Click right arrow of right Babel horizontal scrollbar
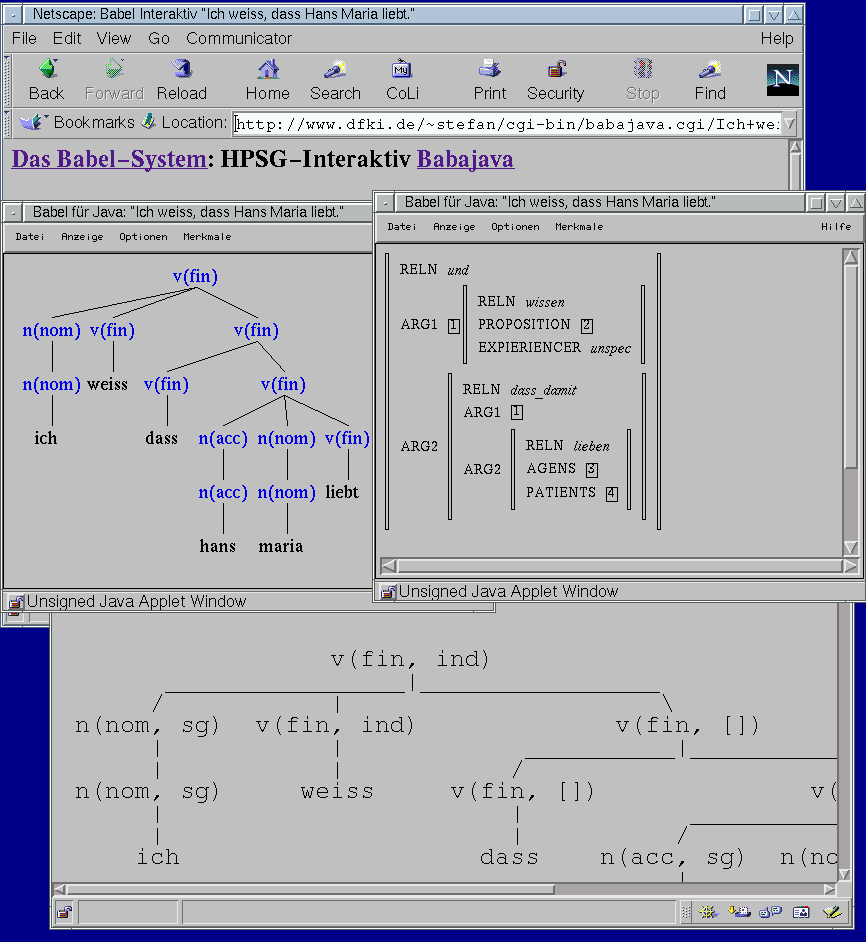This screenshot has height=942, width=866. 850,566
